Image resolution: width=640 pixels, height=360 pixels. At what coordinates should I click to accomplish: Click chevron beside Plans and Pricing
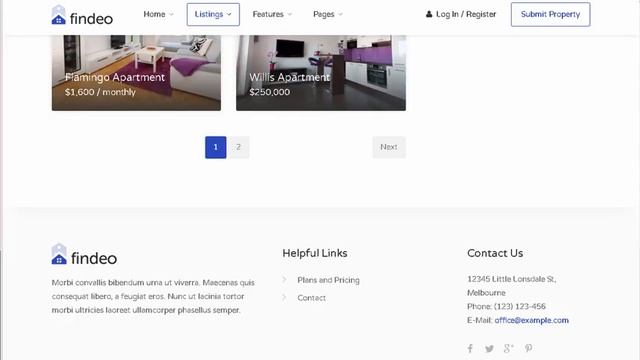click(284, 280)
